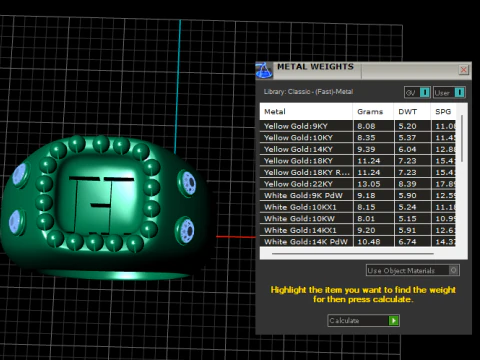The image size is (480, 360).
Task: Sort by the Metal column header
Action: (x=306, y=112)
